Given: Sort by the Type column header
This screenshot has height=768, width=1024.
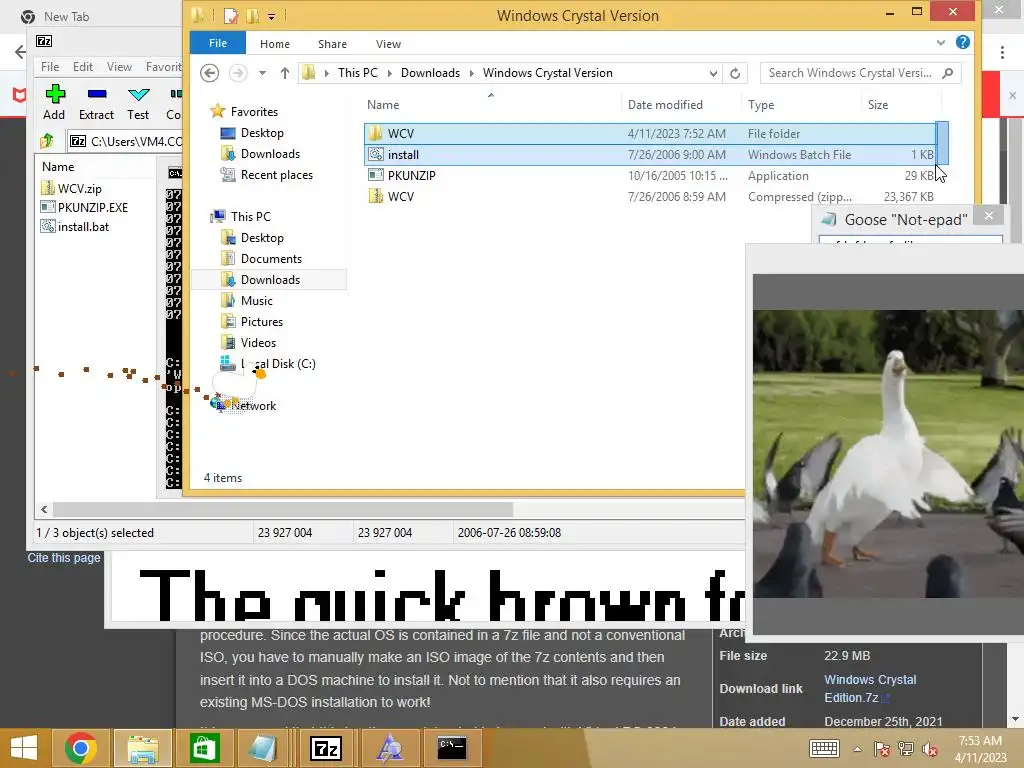Looking at the screenshot, I should coord(761,105).
